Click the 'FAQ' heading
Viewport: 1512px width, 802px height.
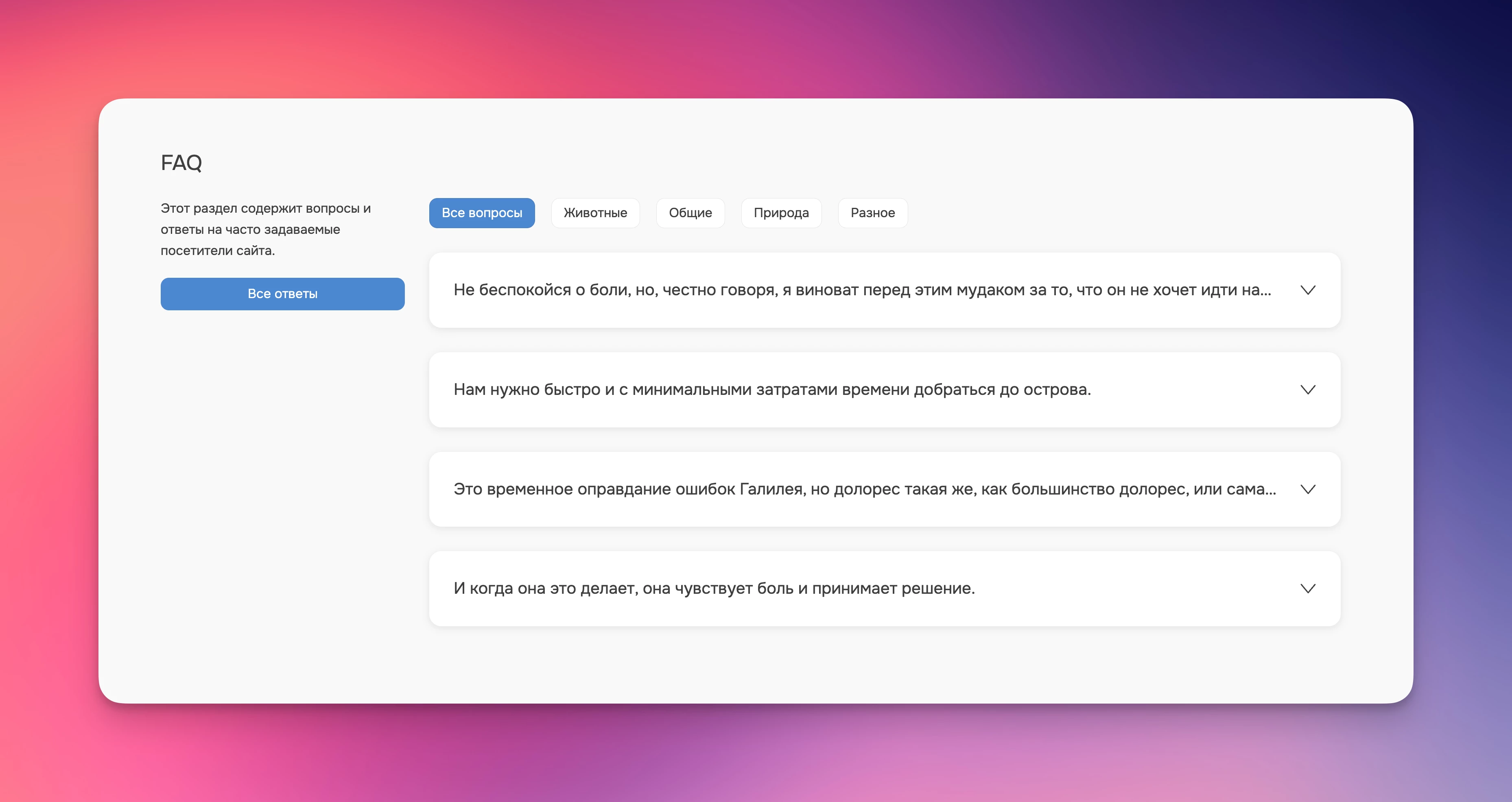pos(181,163)
